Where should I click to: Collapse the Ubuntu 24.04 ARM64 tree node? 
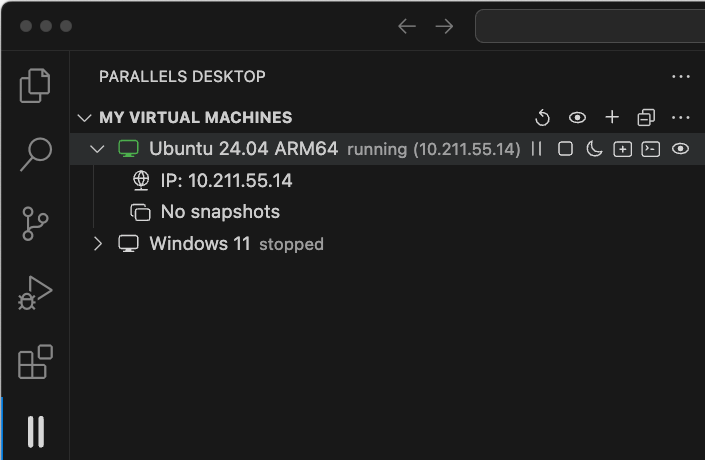point(97,149)
